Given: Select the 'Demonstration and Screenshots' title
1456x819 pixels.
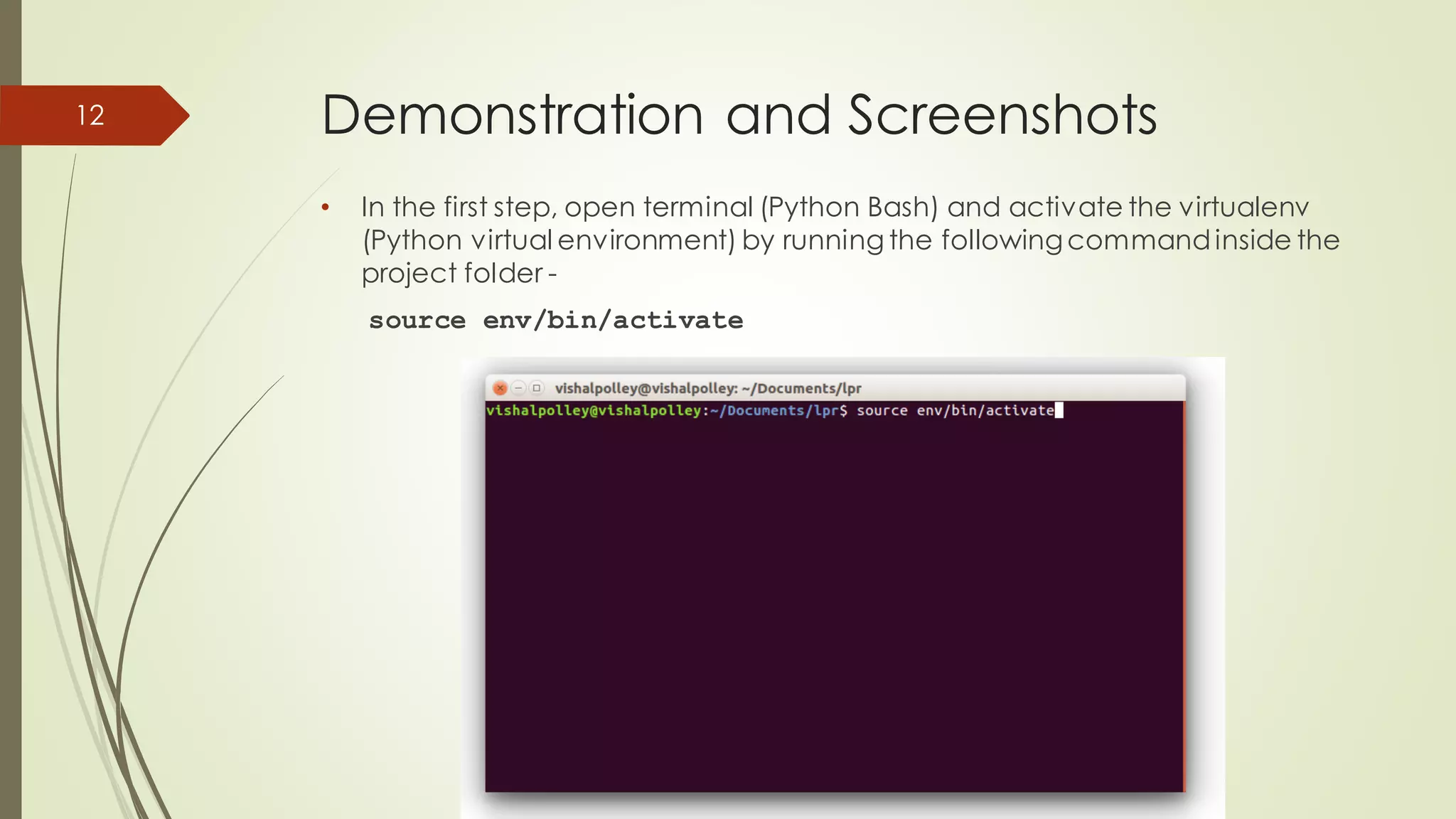Looking at the screenshot, I should click(x=739, y=115).
